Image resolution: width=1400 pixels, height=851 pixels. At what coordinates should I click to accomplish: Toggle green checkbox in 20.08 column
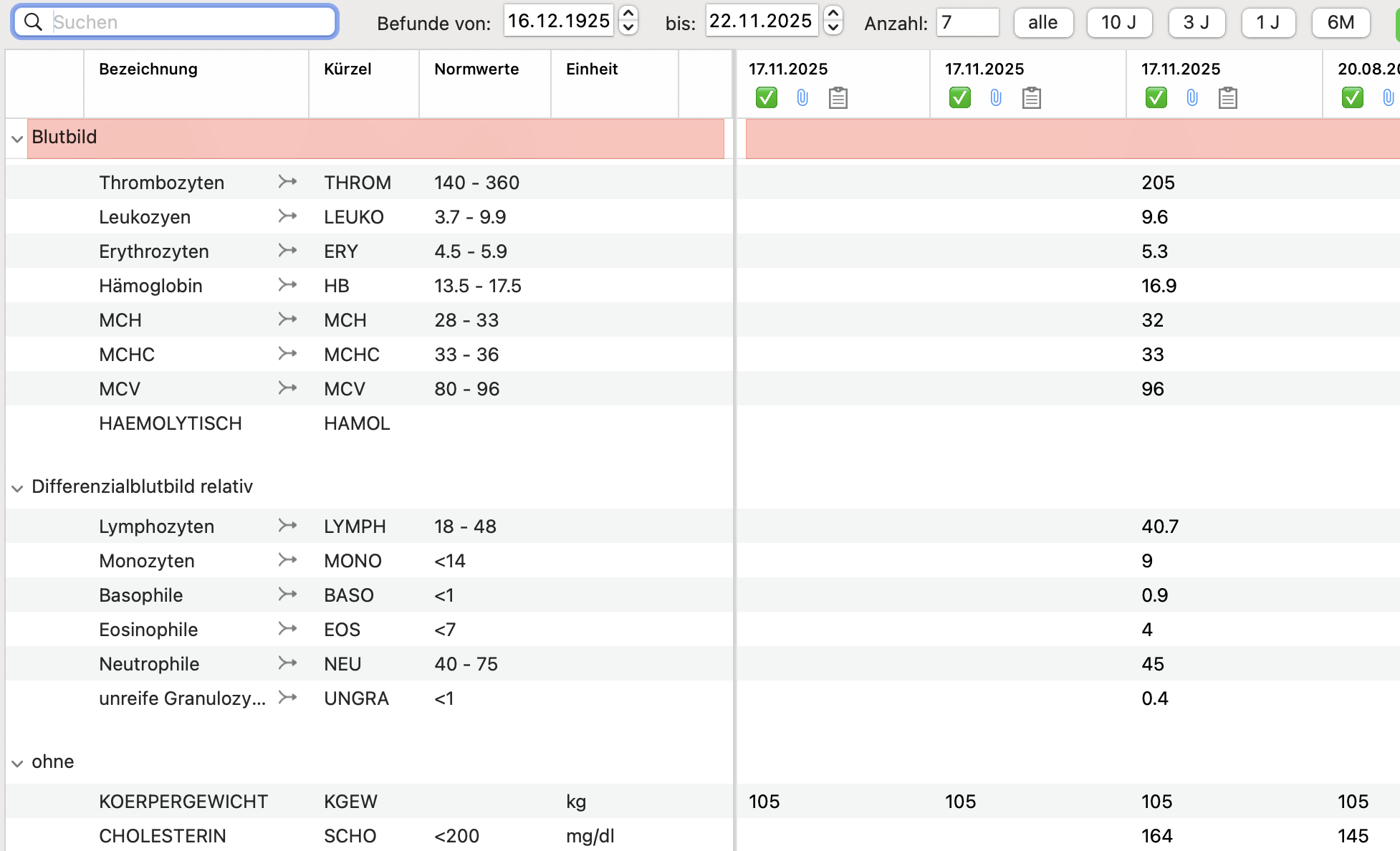(x=1353, y=97)
